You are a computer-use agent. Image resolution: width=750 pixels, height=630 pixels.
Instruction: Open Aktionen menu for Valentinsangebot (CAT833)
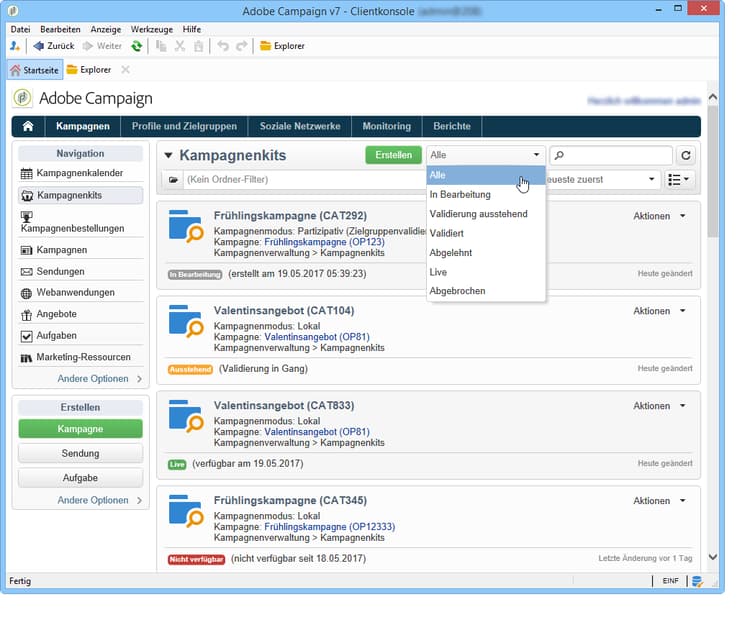pos(659,406)
